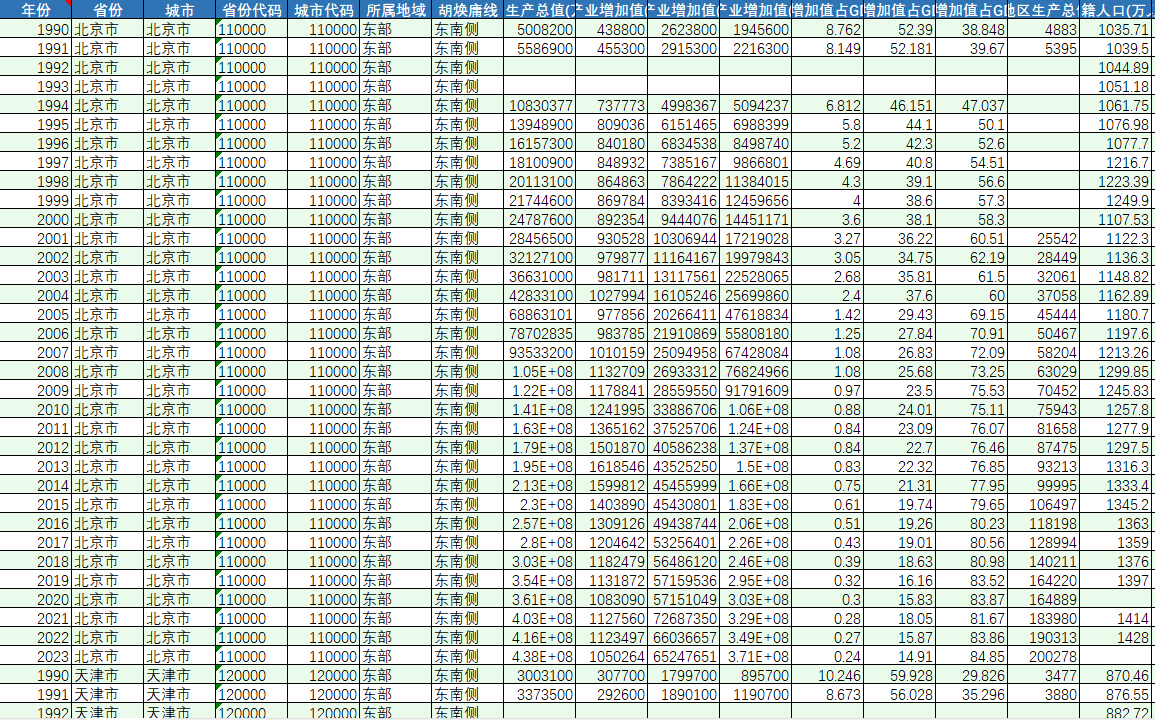1155x720 pixels.
Task: Select the 胡焕庸线 header cell
Action: click(x=467, y=10)
